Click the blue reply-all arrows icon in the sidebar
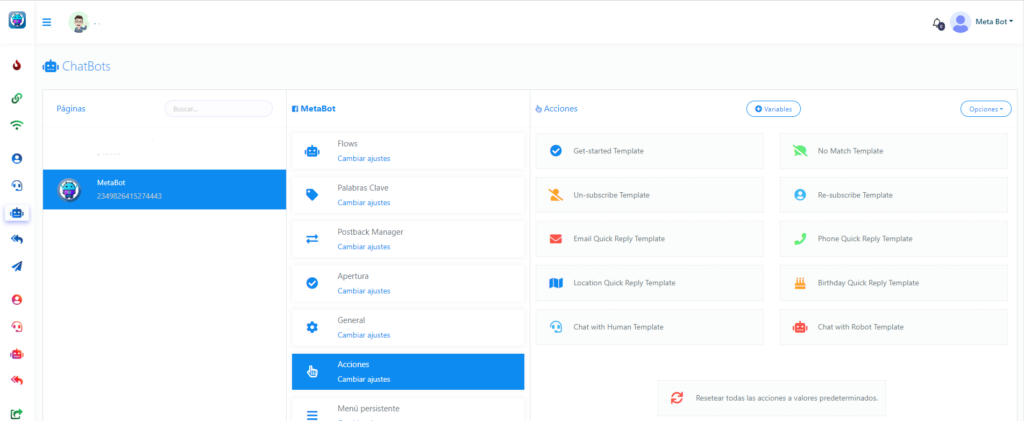1024x421 pixels. coord(17,240)
